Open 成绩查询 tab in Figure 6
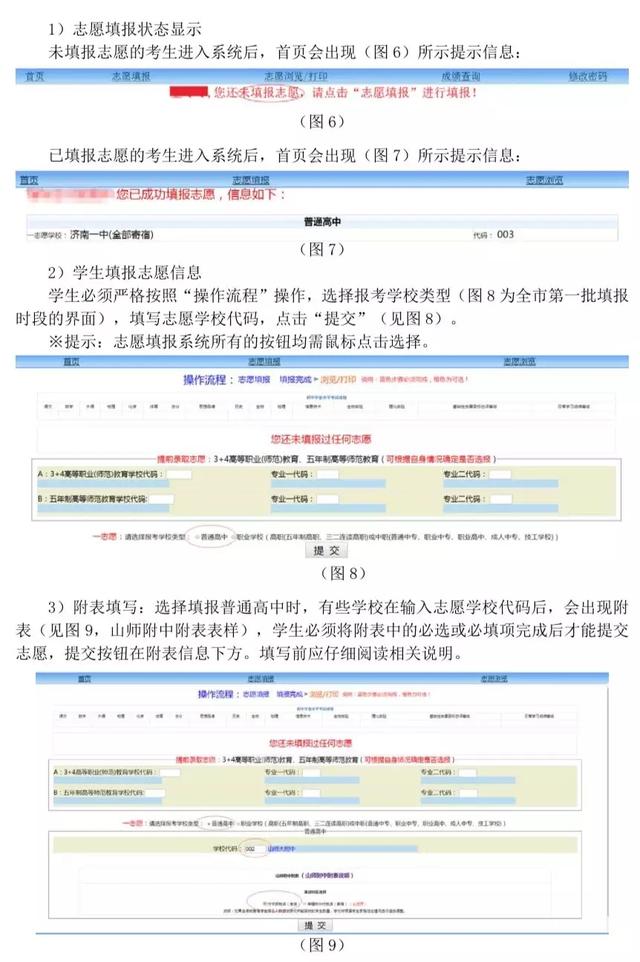This screenshot has width=640, height=962. point(461,77)
